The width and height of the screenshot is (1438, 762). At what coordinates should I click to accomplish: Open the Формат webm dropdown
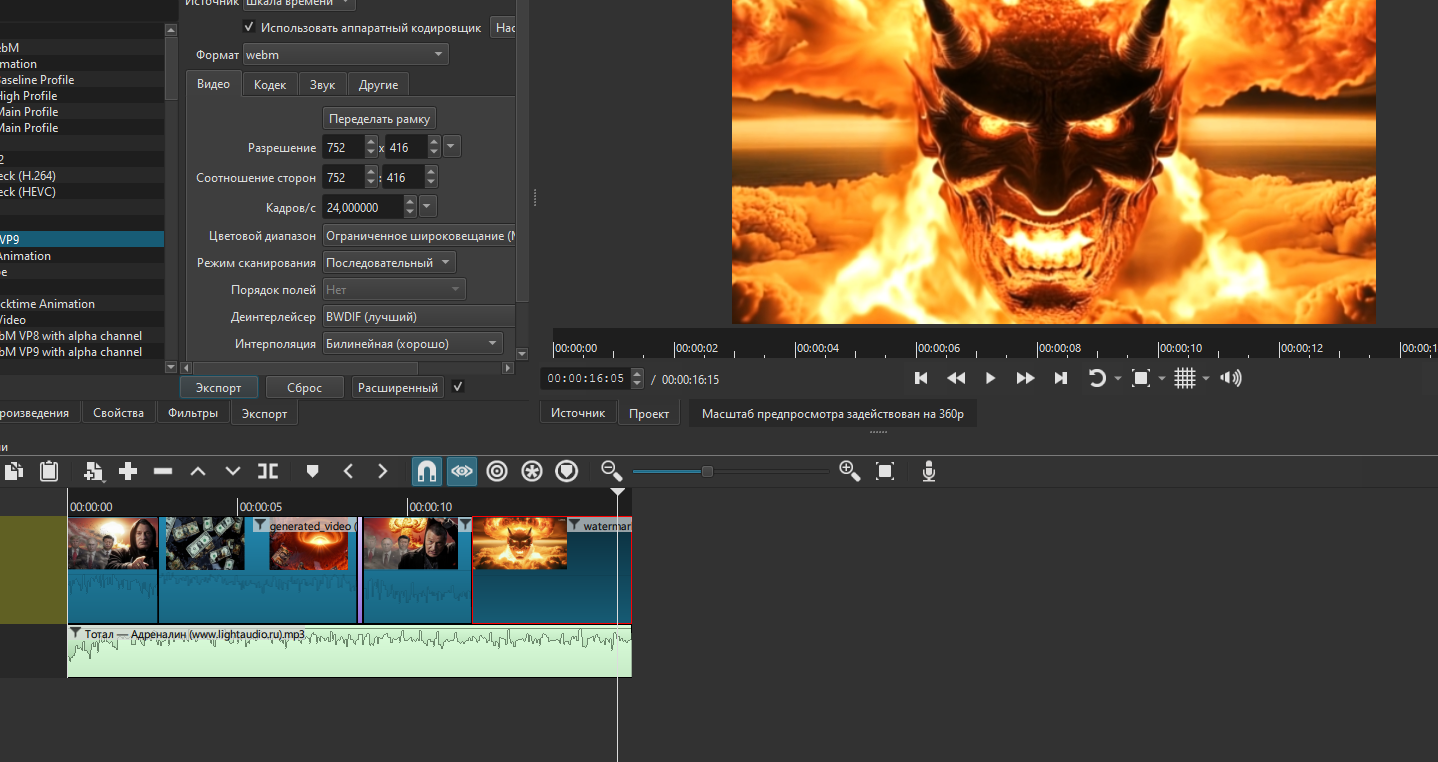coord(346,55)
